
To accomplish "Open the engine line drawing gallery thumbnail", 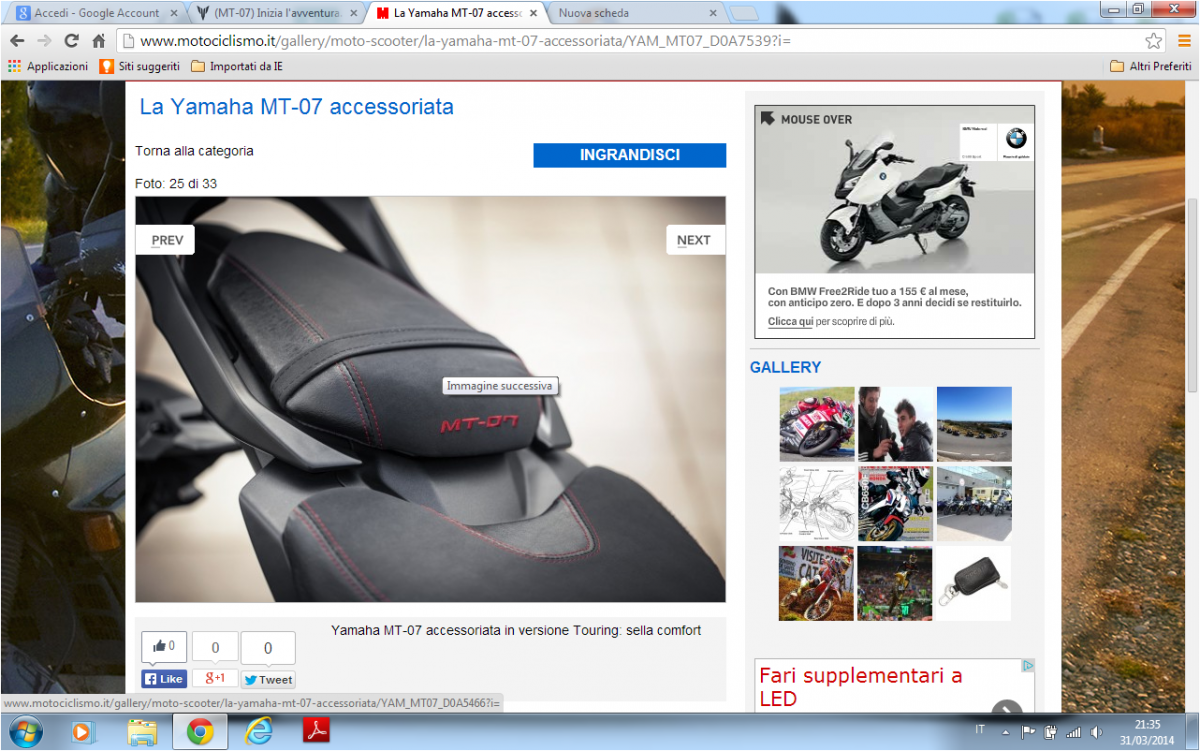I will pos(817,504).
